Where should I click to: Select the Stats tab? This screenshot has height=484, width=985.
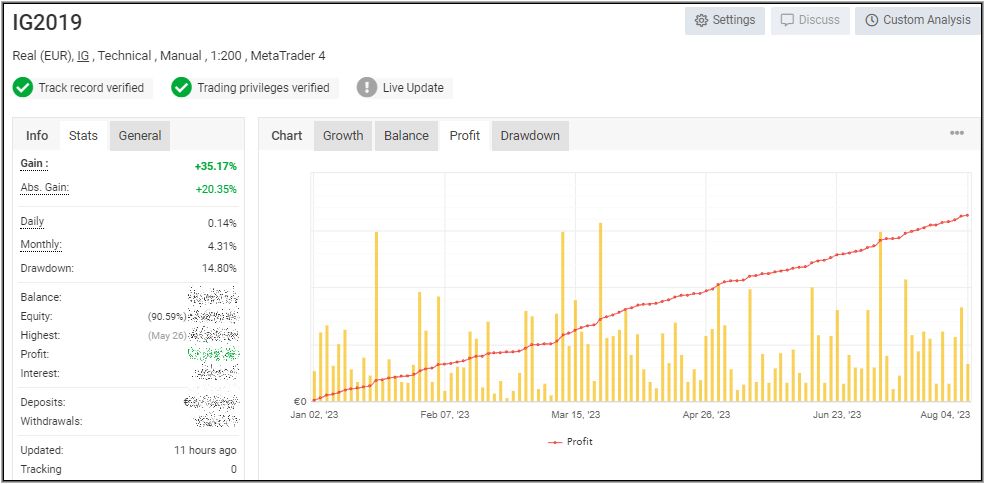pyautogui.click(x=83, y=136)
